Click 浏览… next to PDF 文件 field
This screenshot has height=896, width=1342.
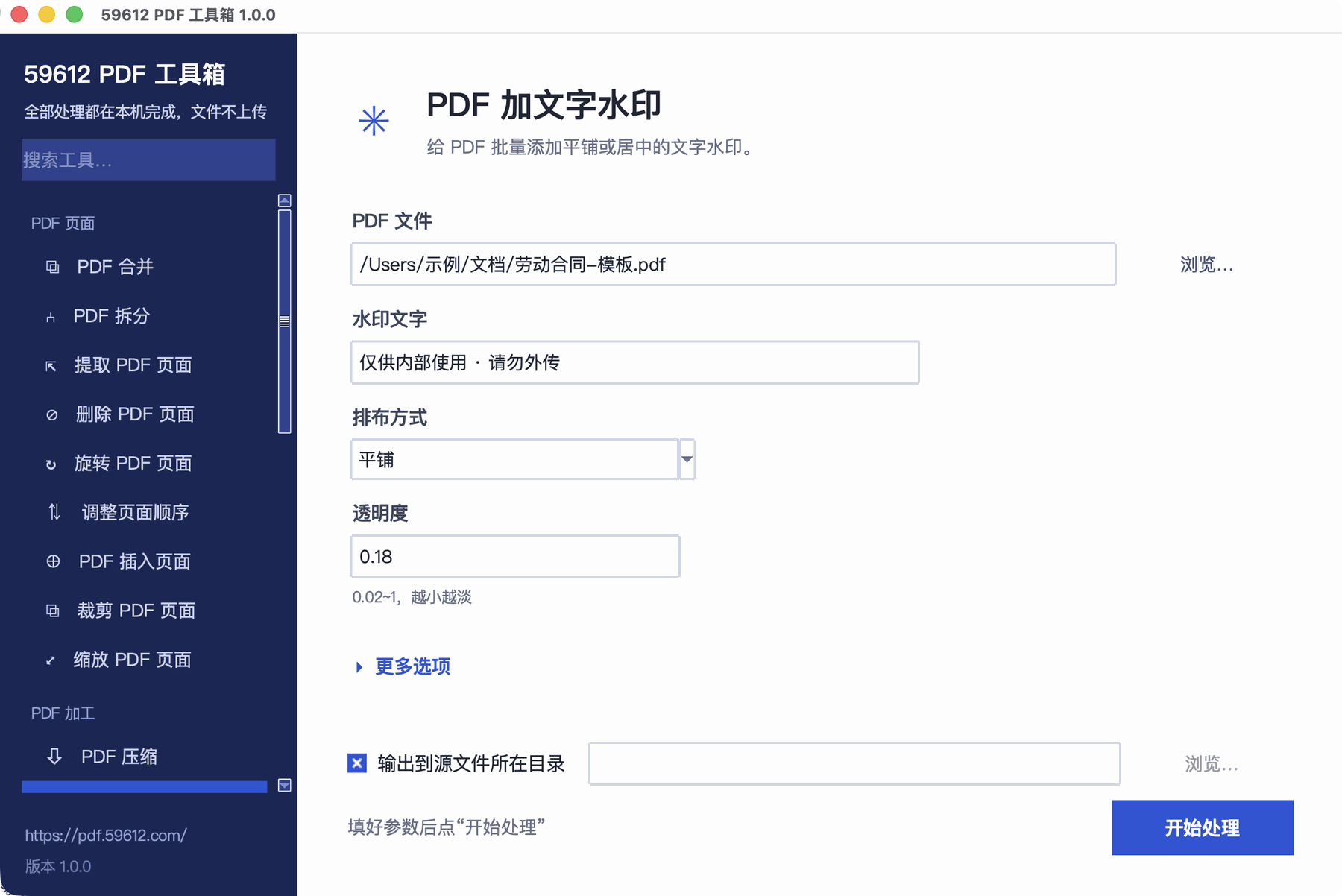click(x=1206, y=265)
